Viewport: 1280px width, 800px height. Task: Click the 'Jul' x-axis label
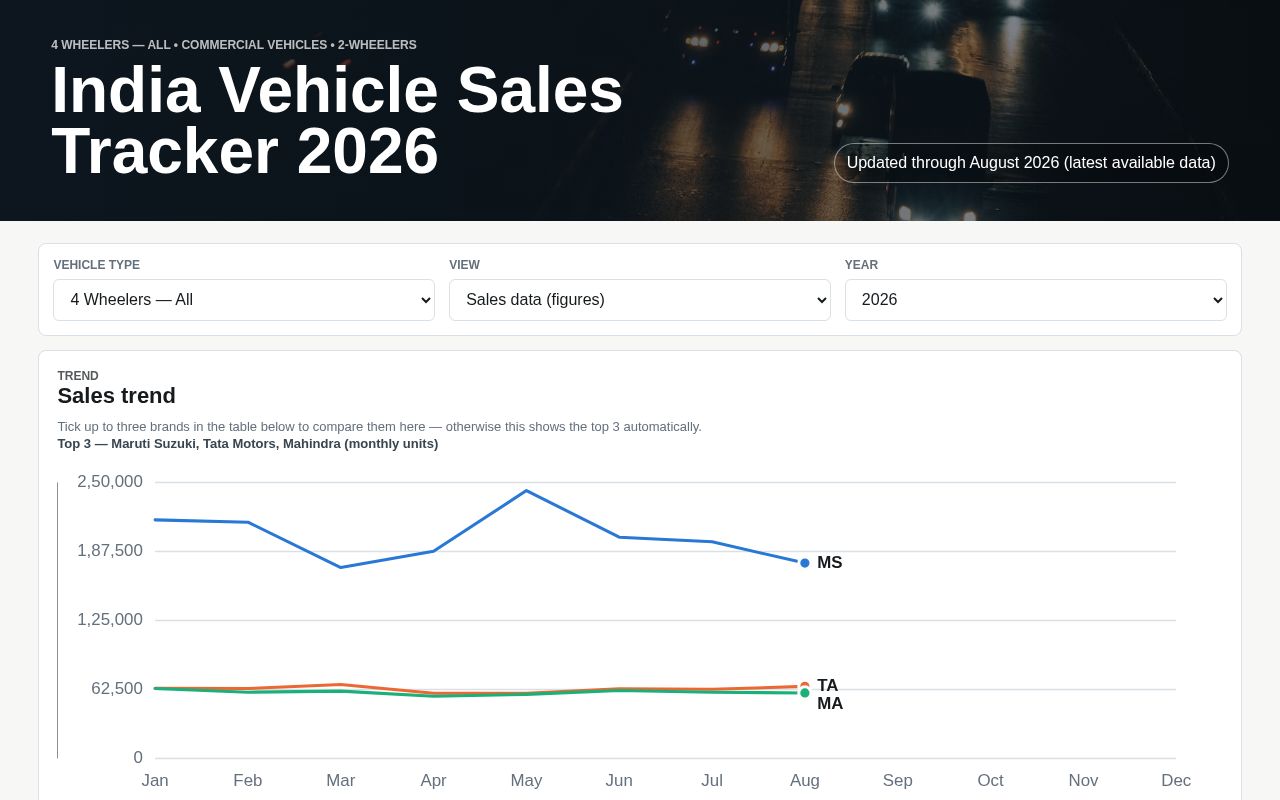pos(712,781)
